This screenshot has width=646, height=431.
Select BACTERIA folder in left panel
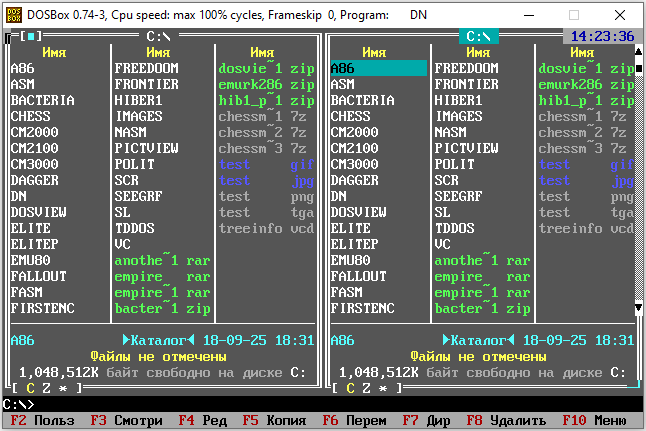point(43,100)
